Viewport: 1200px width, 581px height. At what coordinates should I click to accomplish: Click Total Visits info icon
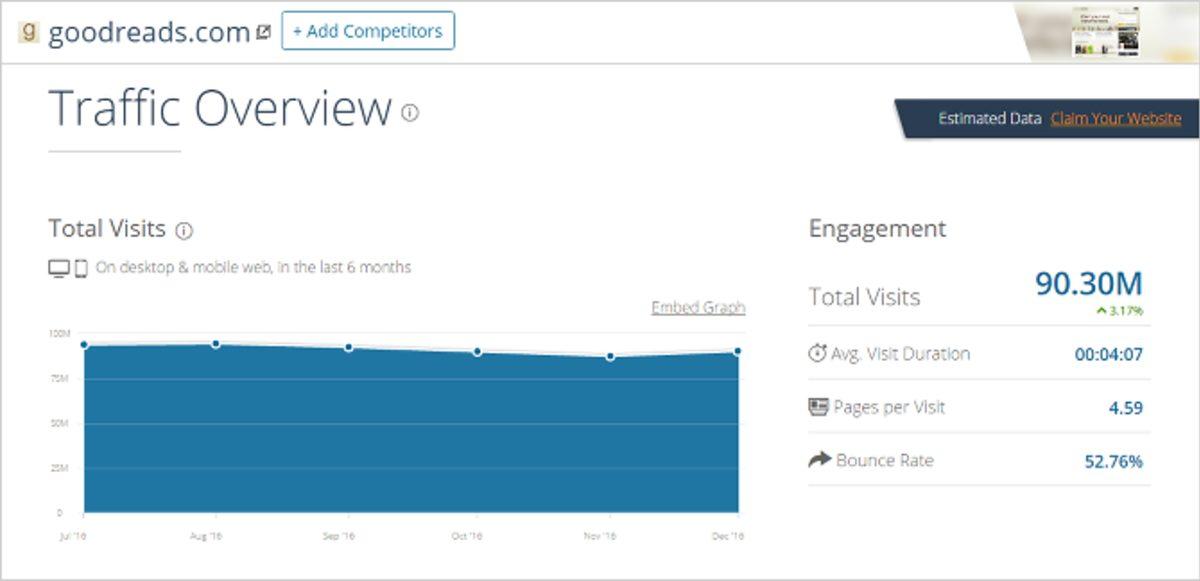point(184,230)
